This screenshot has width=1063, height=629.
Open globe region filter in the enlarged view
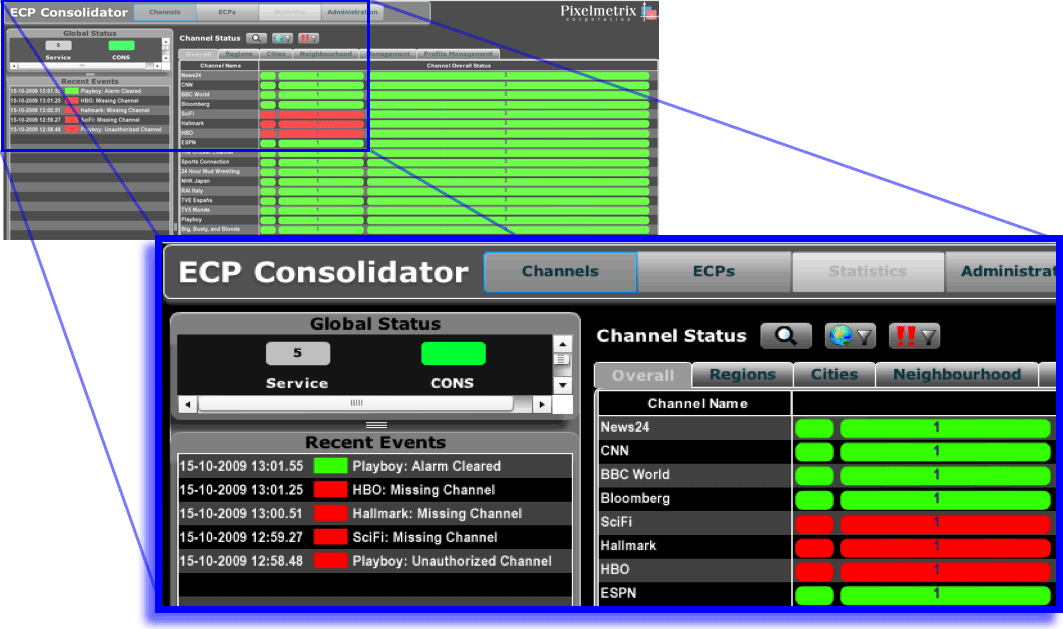(850, 336)
